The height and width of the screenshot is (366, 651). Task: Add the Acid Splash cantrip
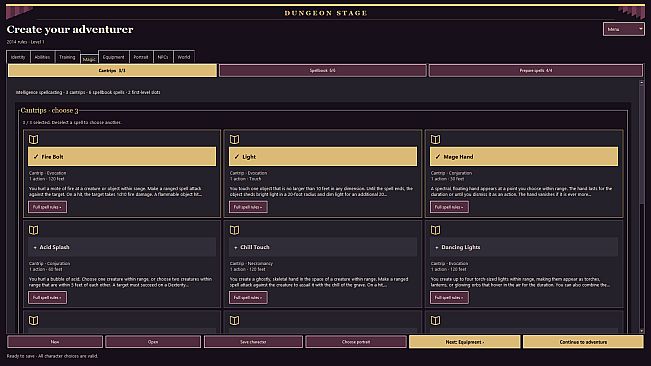tap(122, 247)
